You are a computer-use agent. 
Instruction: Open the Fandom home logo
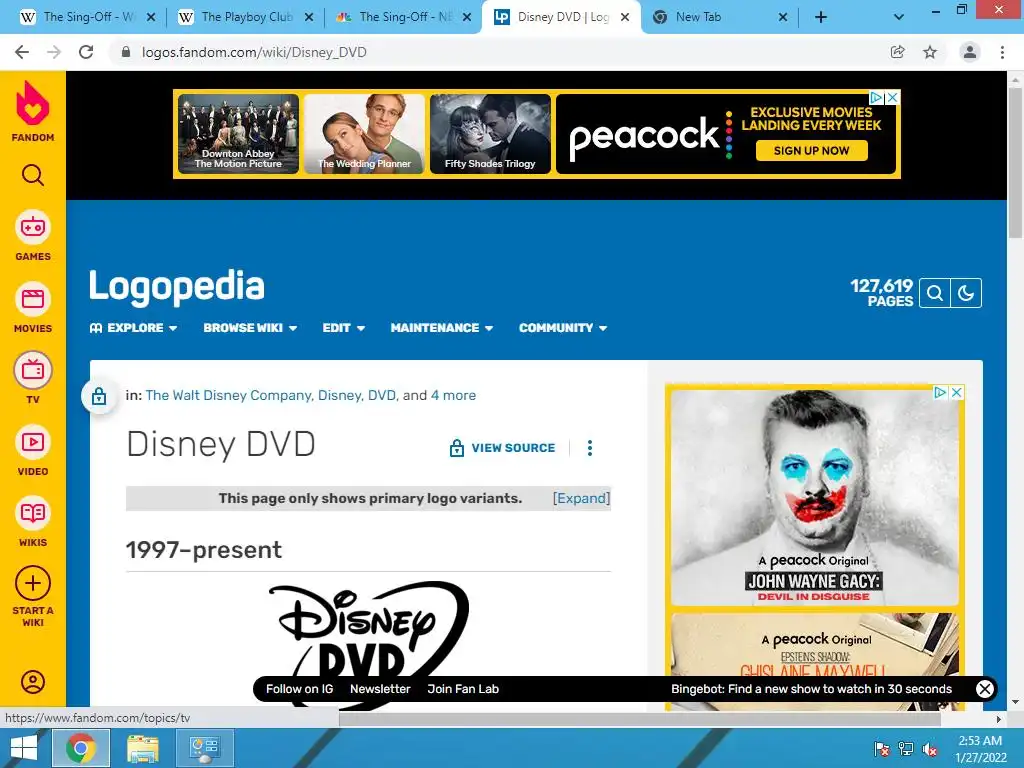click(x=33, y=111)
